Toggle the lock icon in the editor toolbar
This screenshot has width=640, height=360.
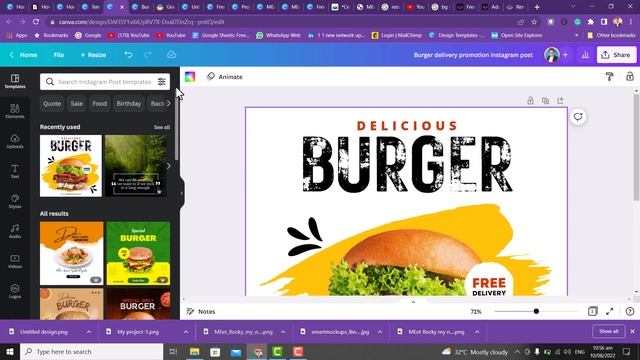click(x=630, y=76)
